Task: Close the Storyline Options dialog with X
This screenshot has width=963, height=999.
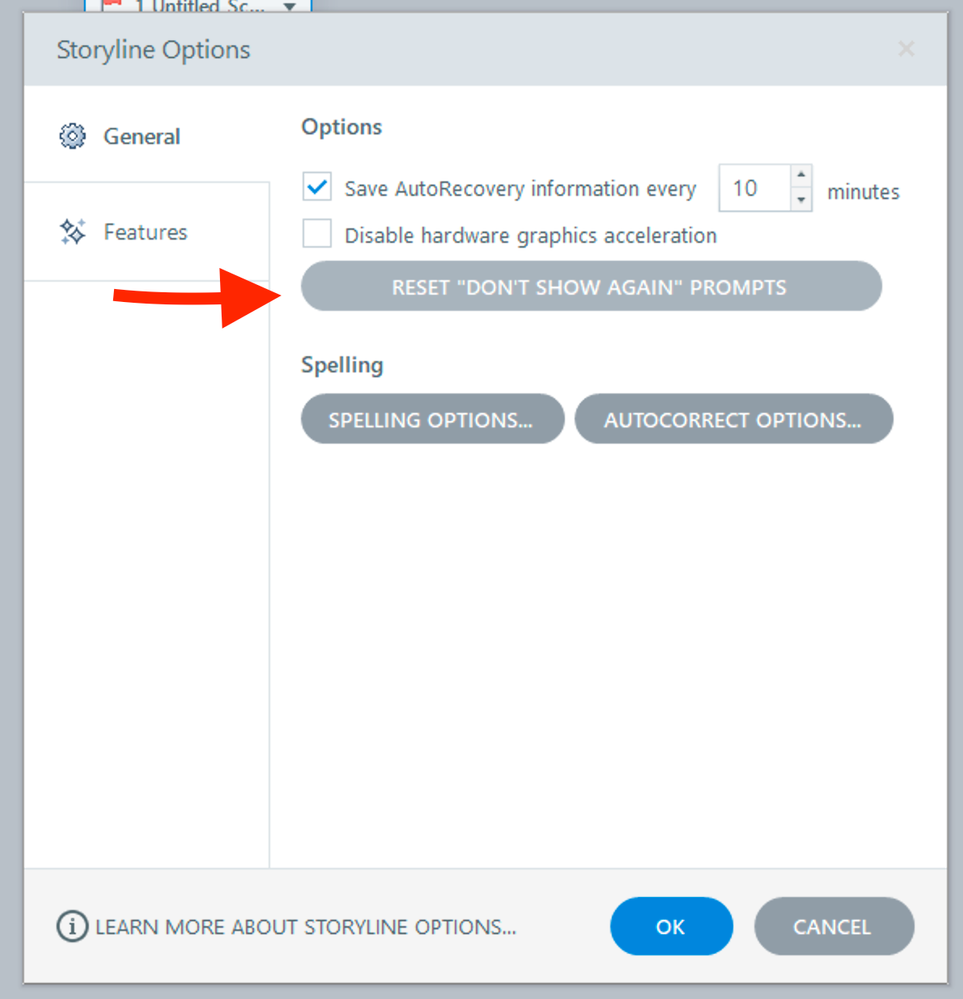Action: [x=906, y=49]
